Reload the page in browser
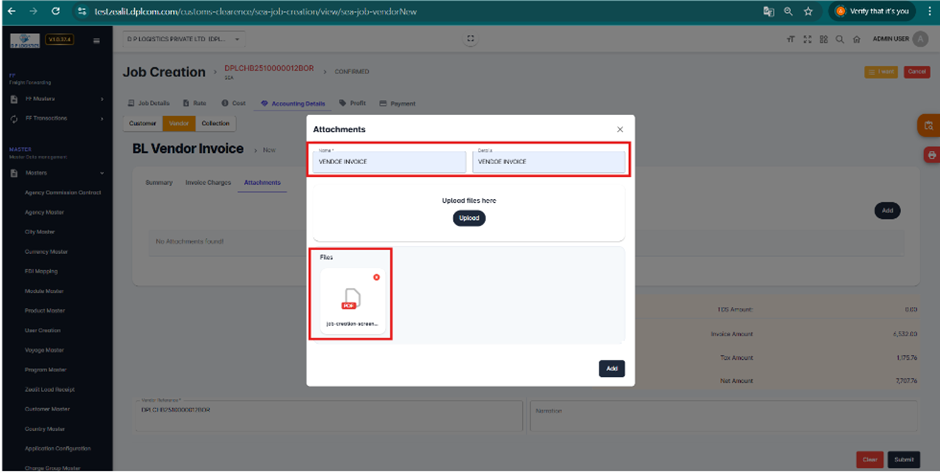This screenshot has height=473, width=940. tap(55, 11)
